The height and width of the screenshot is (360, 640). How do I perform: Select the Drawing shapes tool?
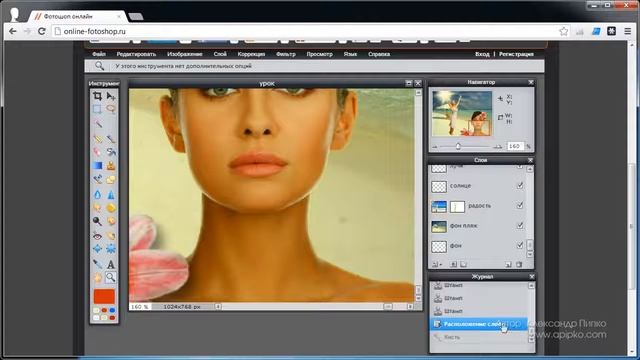pyautogui.click(x=111, y=179)
